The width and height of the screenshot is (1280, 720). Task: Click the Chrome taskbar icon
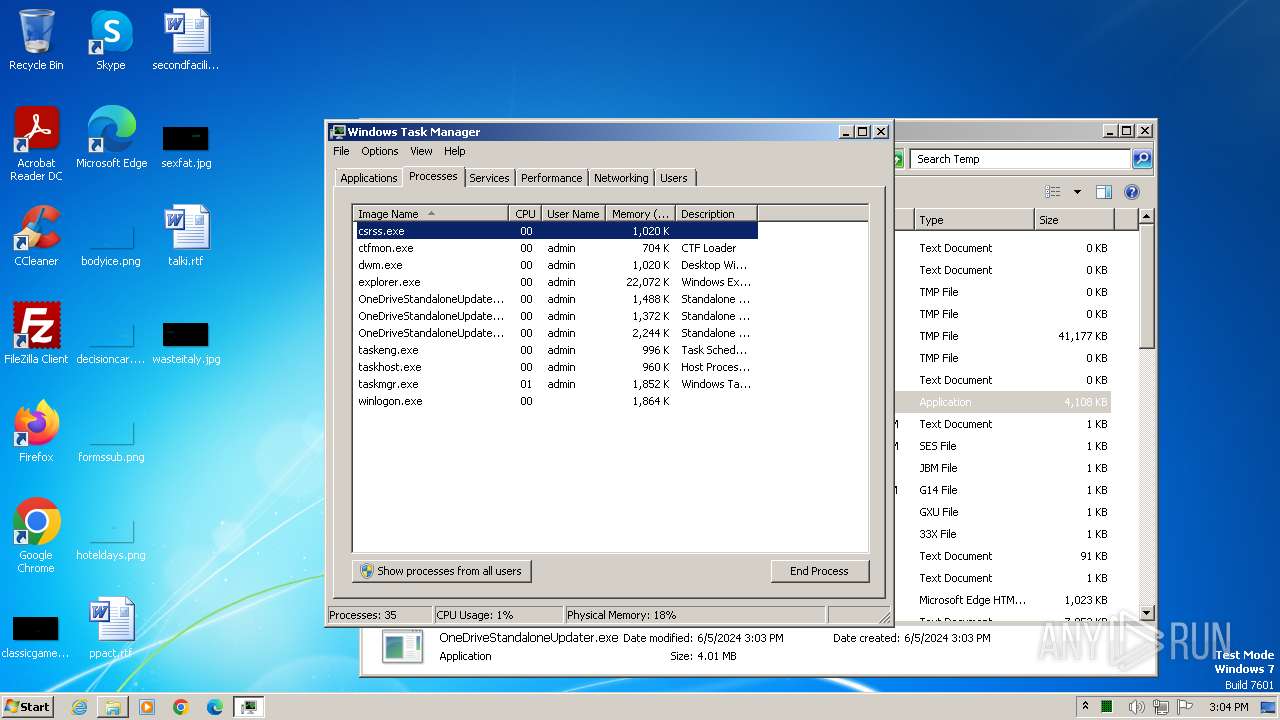point(181,707)
